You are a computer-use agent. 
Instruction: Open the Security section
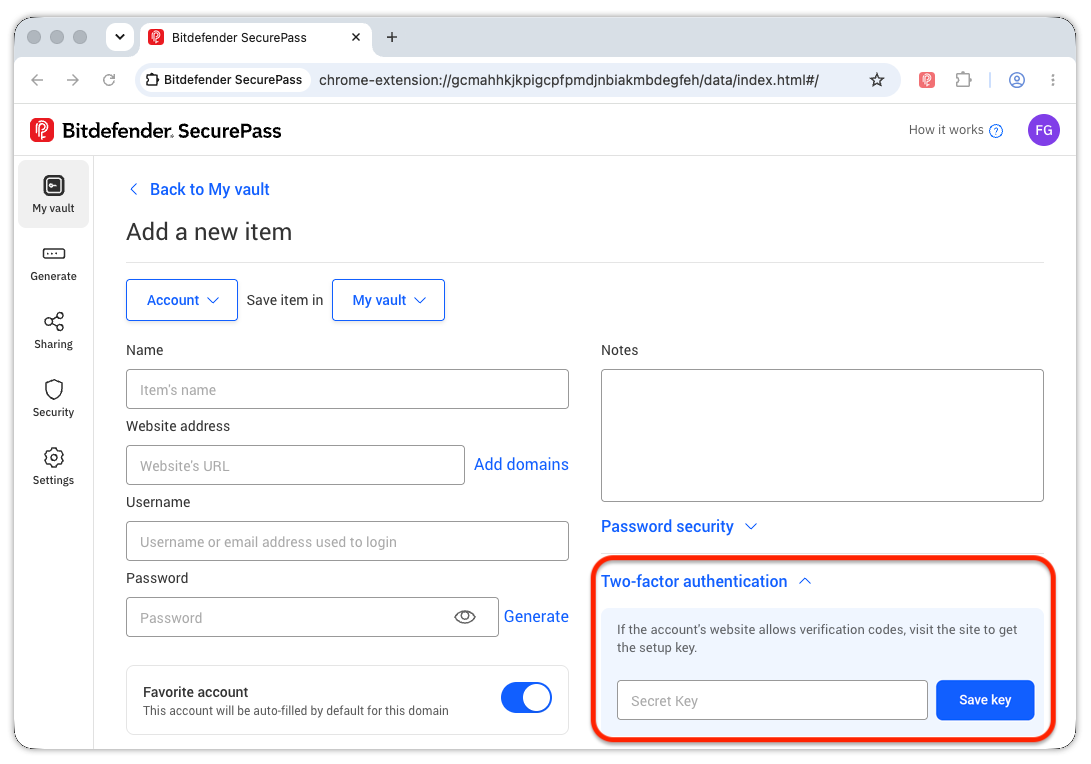pyautogui.click(x=54, y=399)
